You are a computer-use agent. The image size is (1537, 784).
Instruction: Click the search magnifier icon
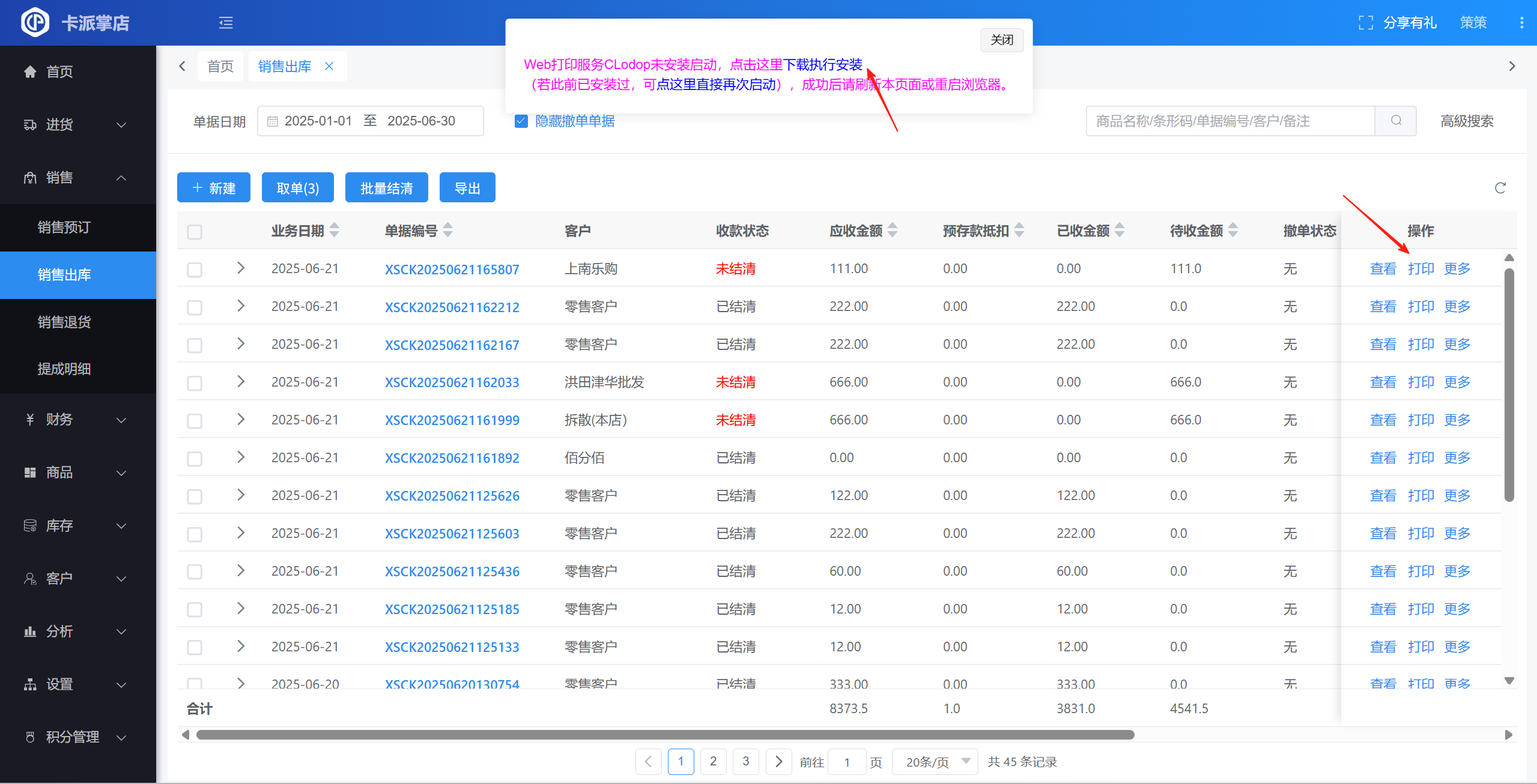[1396, 121]
